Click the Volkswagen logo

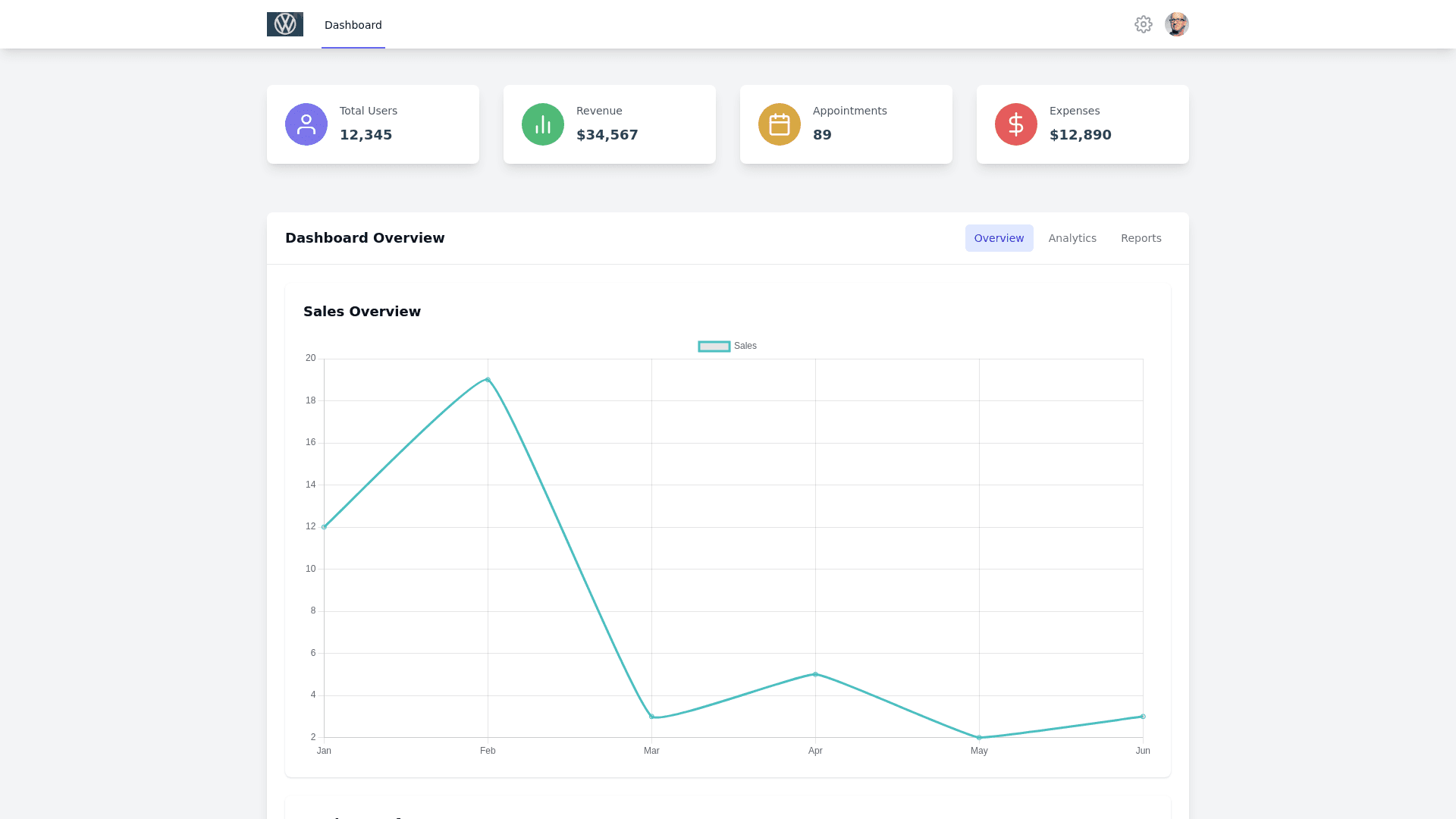coord(284,24)
